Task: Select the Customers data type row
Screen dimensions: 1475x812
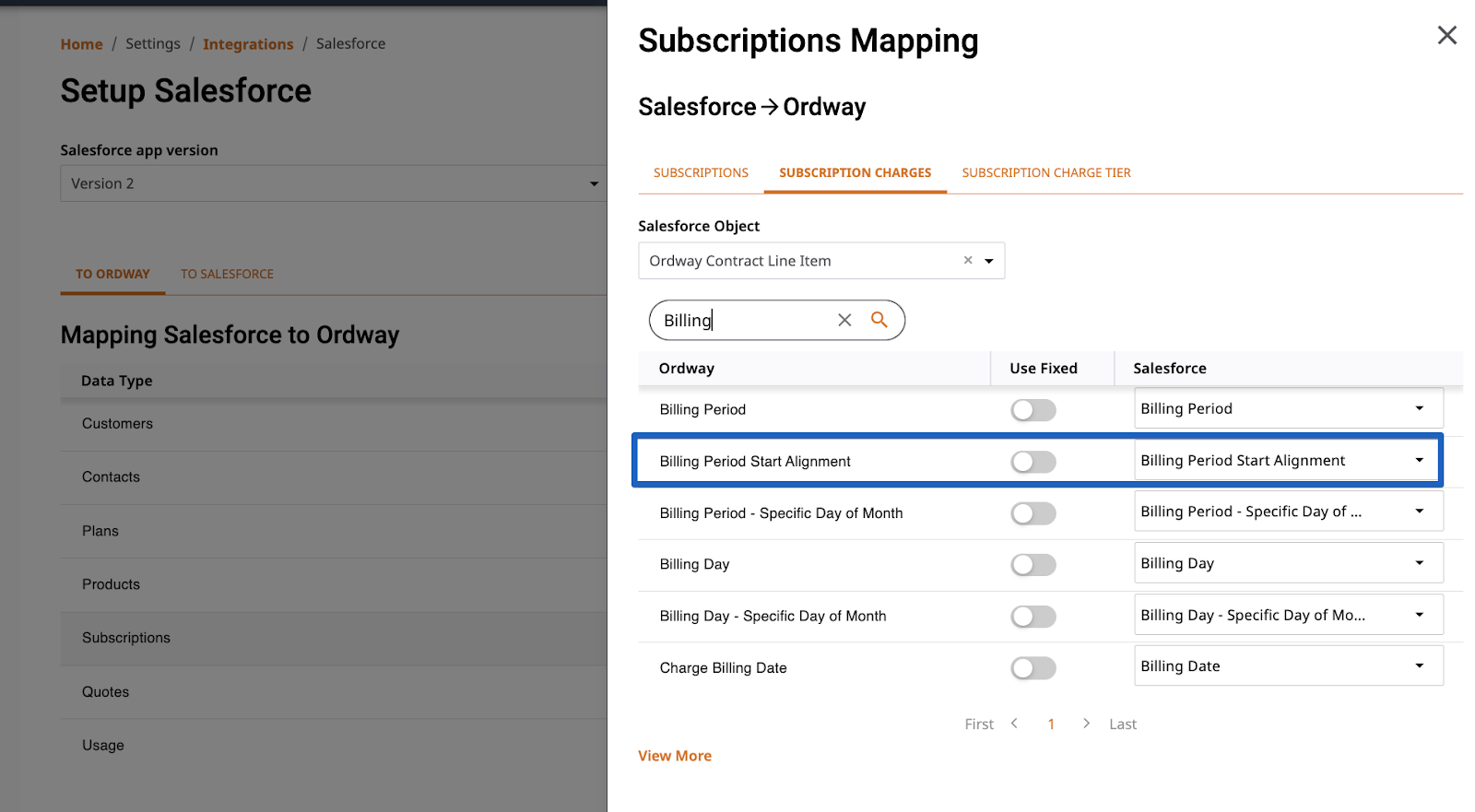Action: 334,424
